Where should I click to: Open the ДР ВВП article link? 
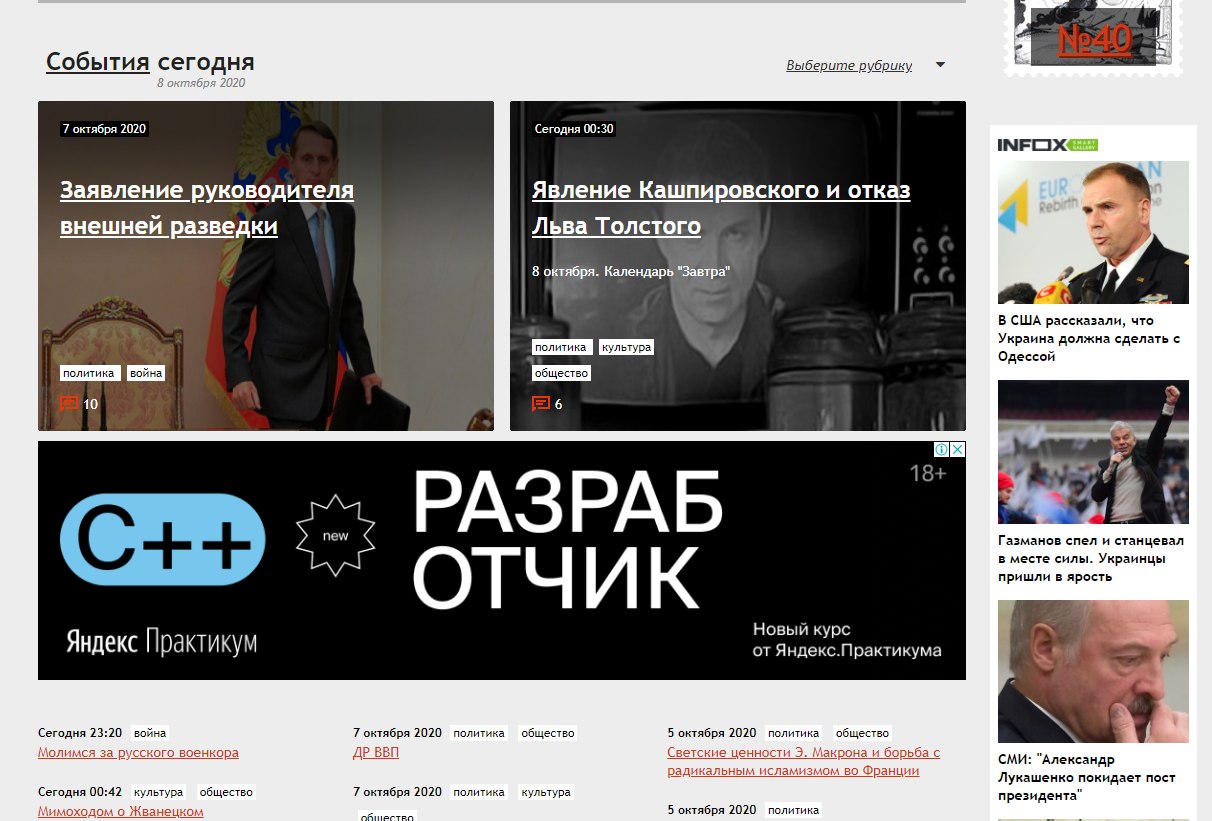376,752
